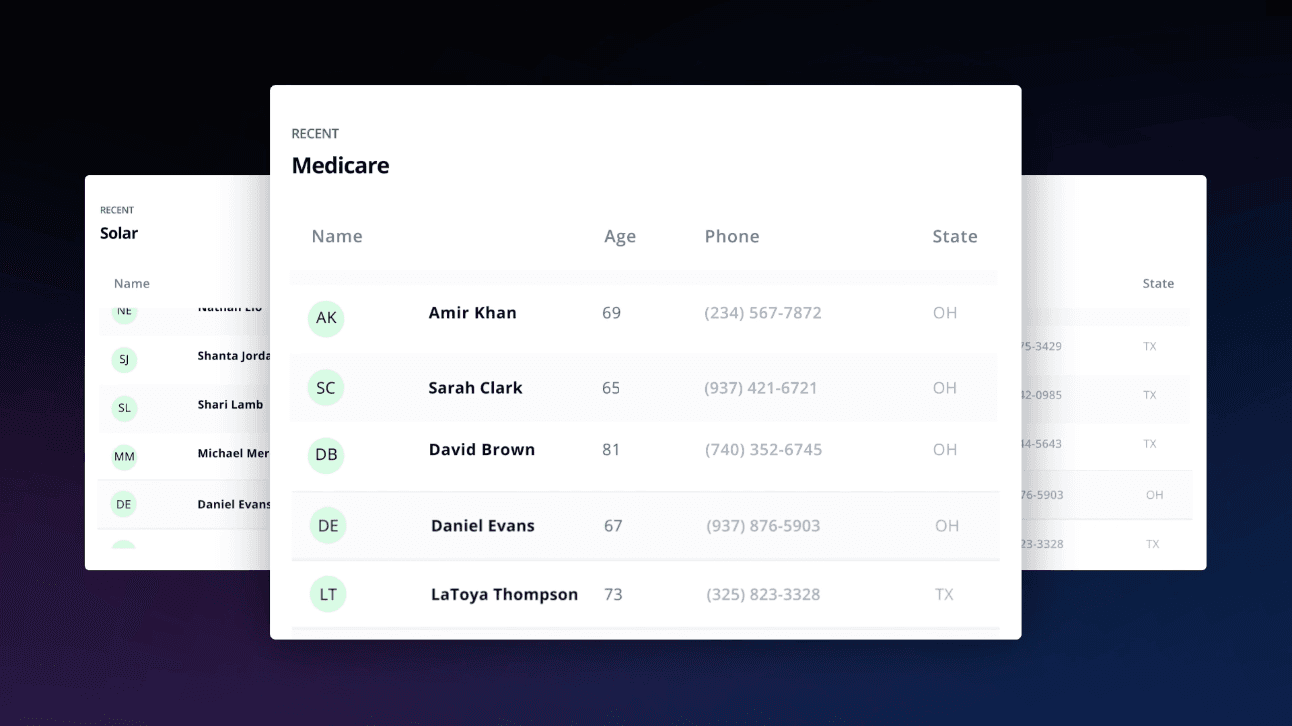1292x726 pixels.
Task: Click the Phone column header in Medicare
Action: pyautogui.click(x=732, y=237)
